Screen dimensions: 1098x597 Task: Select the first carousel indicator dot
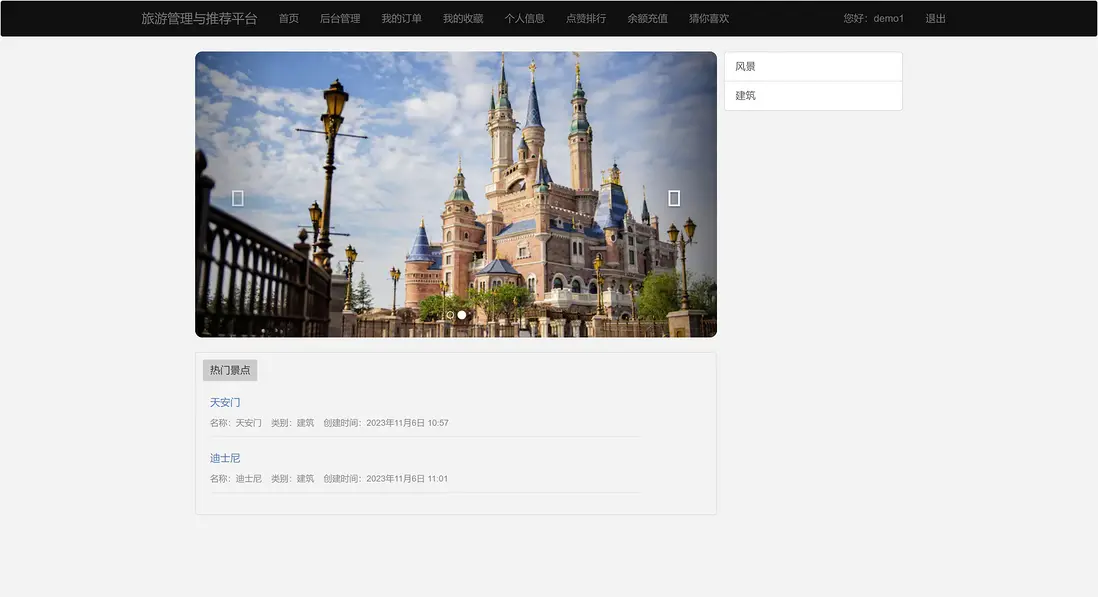click(x=450, y=315)
